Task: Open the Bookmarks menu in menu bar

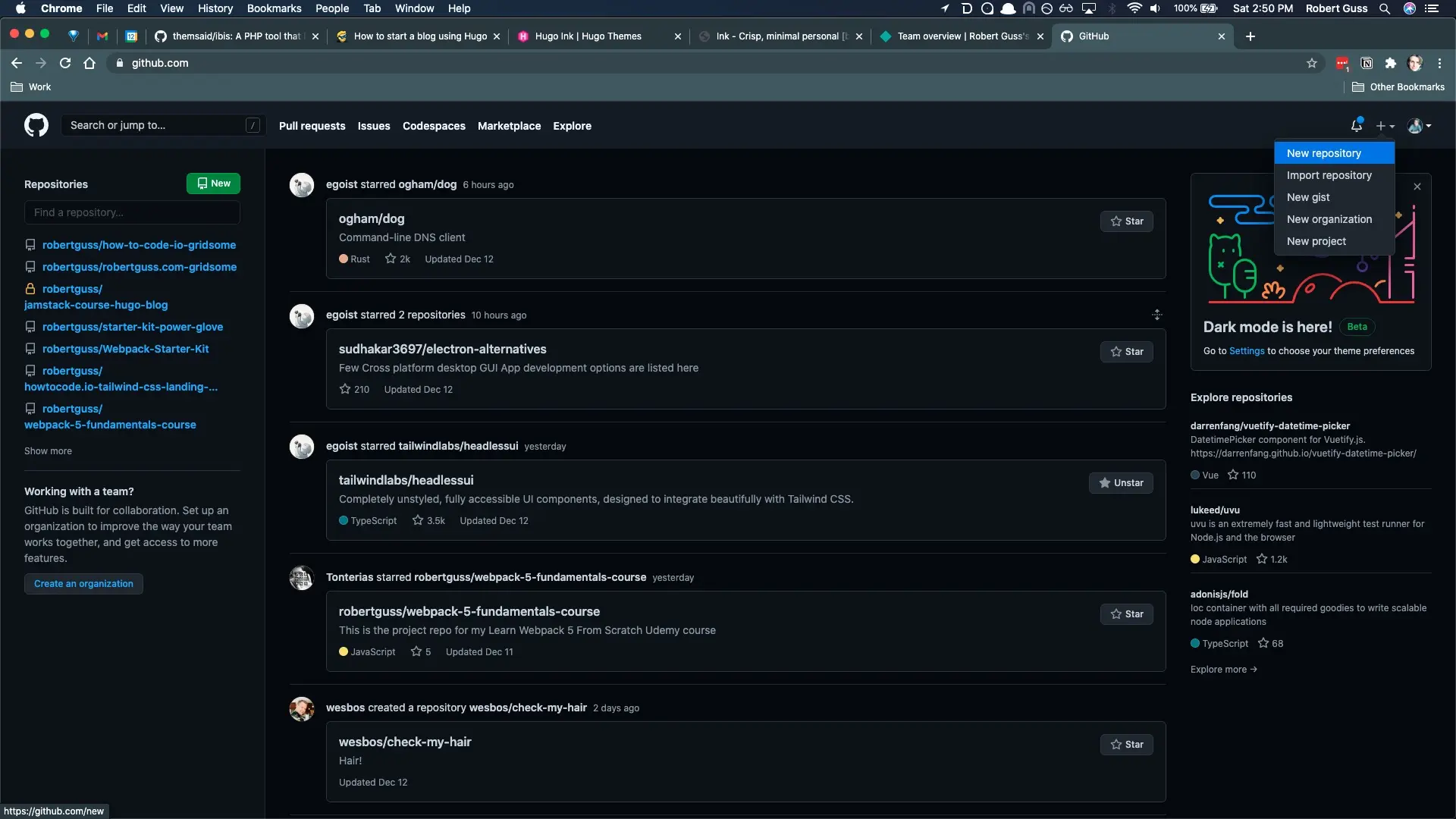Action: point(274,8)
